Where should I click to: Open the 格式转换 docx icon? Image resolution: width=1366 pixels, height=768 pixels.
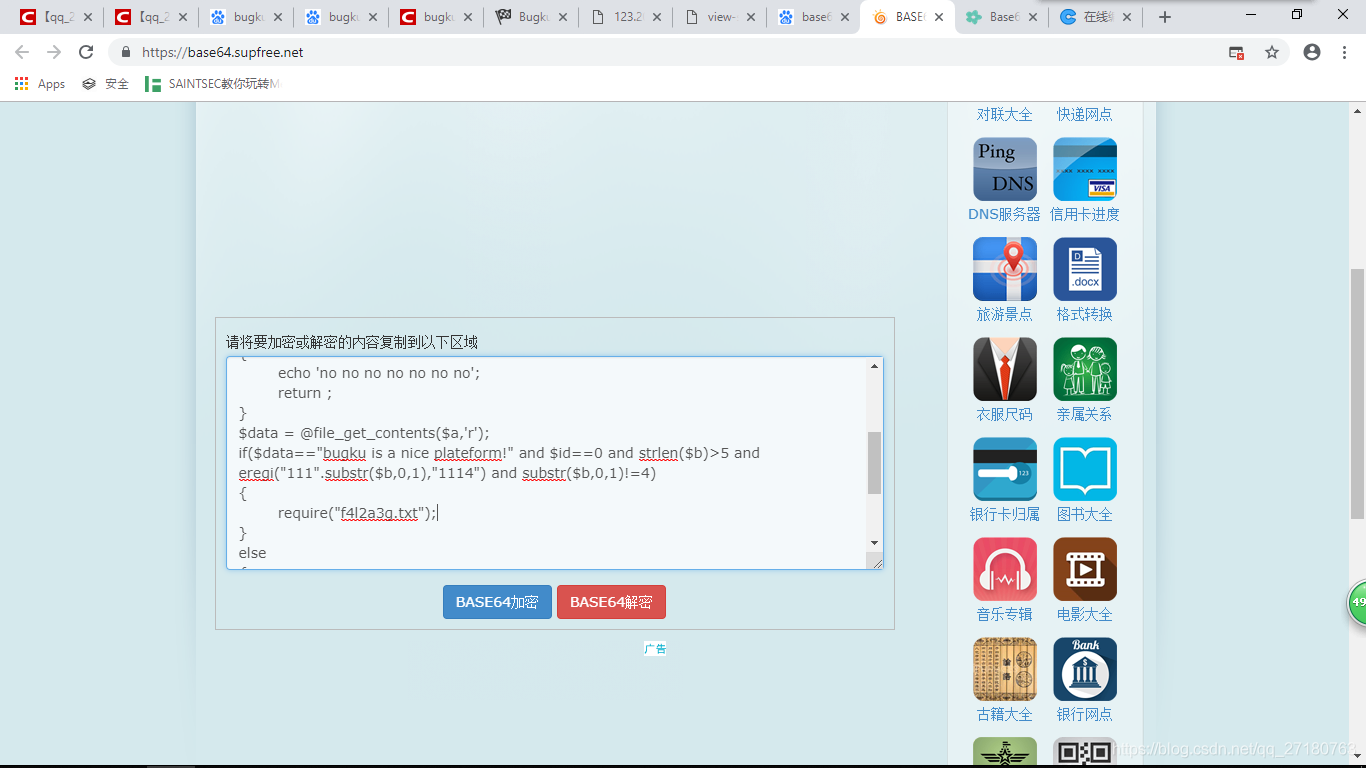coord(1085,269)
